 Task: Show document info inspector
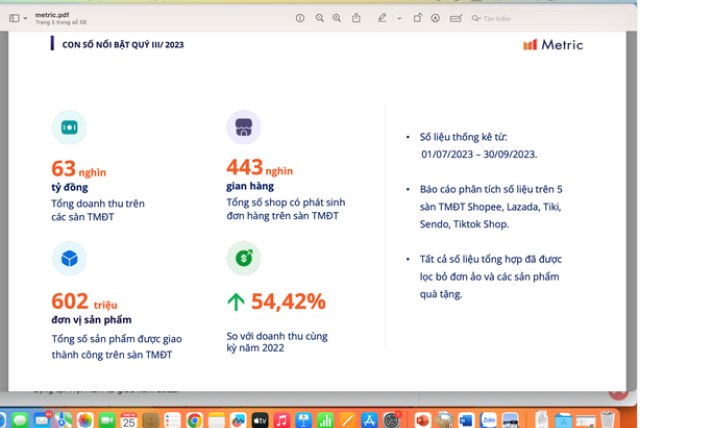[300, 18]
